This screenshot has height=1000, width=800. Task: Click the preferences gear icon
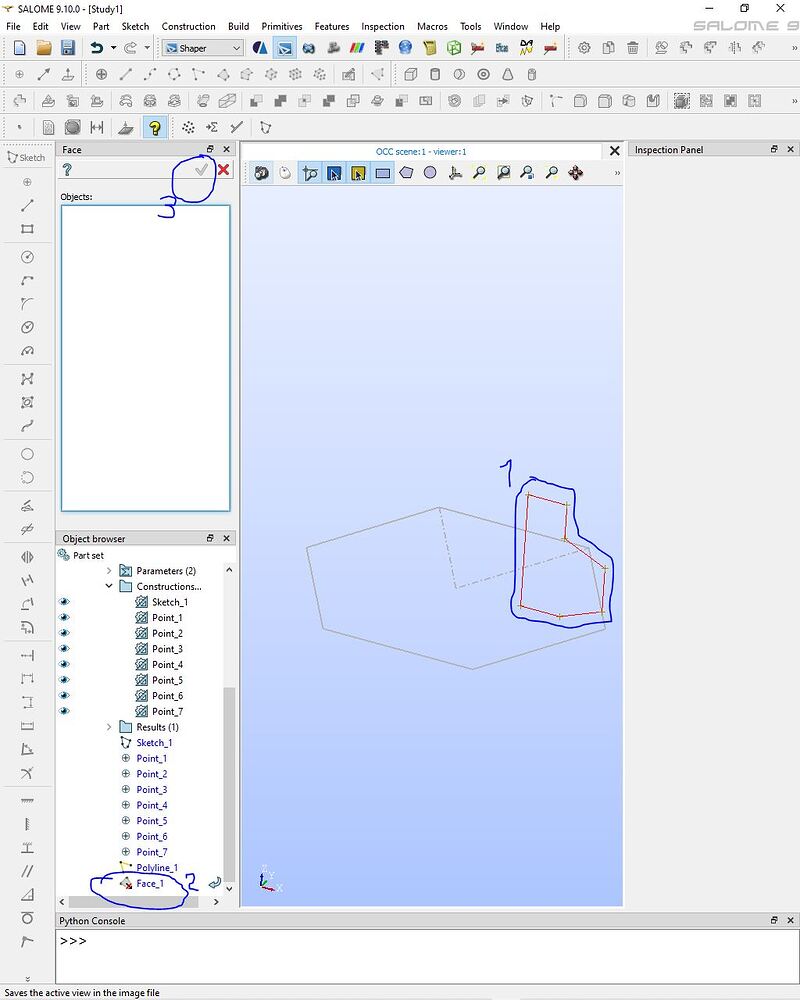tap(584, 48)
